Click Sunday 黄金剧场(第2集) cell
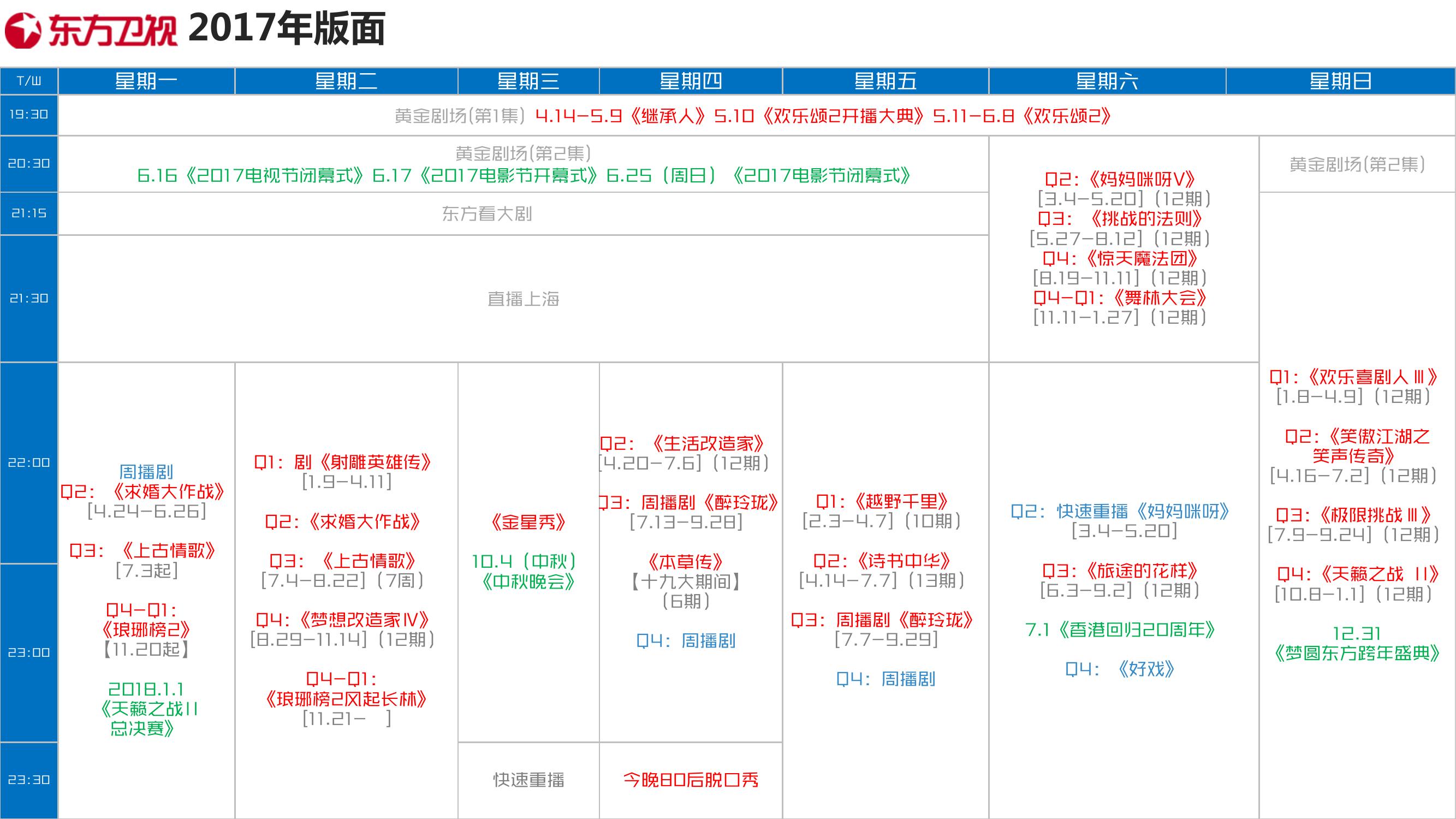 pos(1357,164)
